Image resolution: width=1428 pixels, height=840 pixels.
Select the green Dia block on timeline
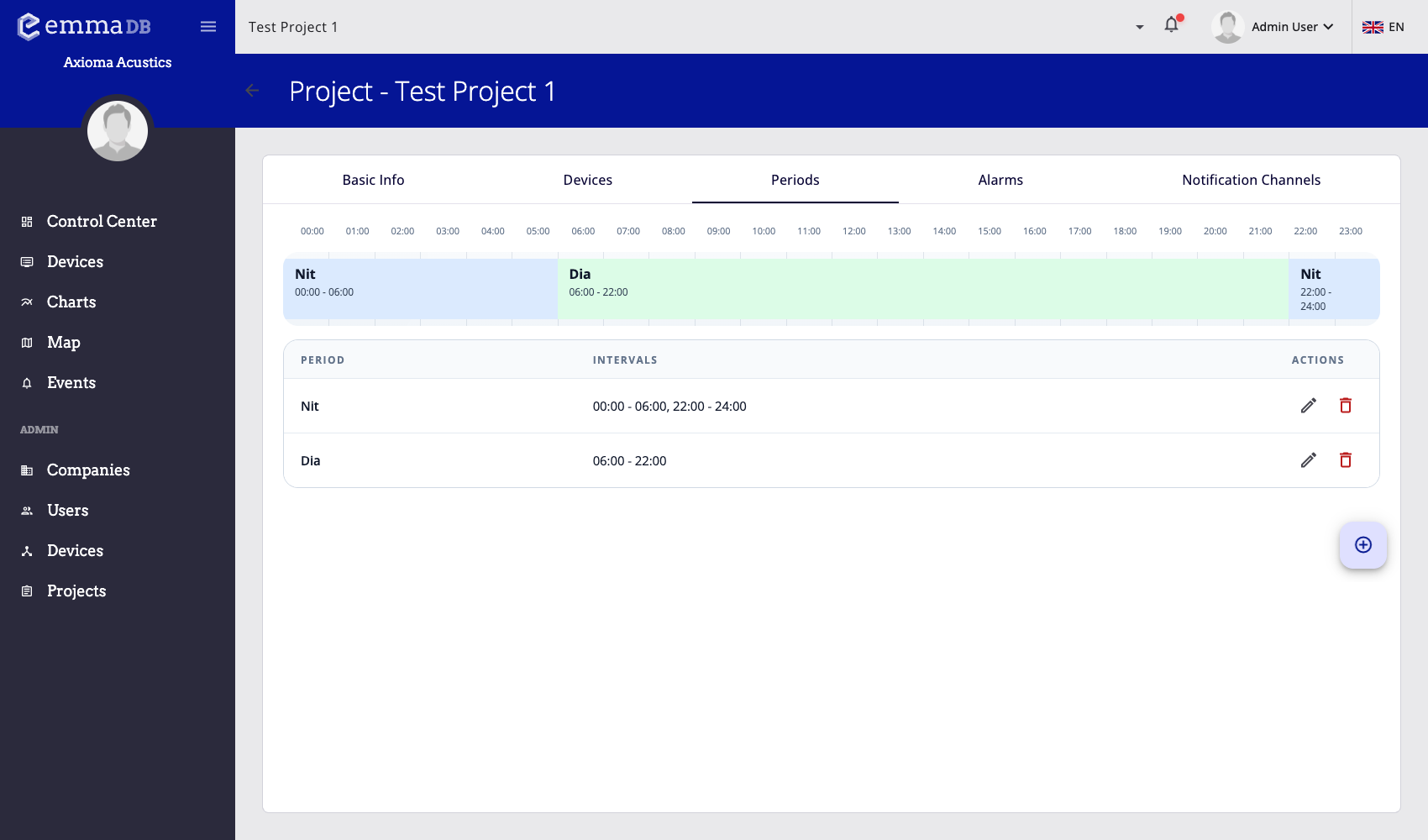922,289
